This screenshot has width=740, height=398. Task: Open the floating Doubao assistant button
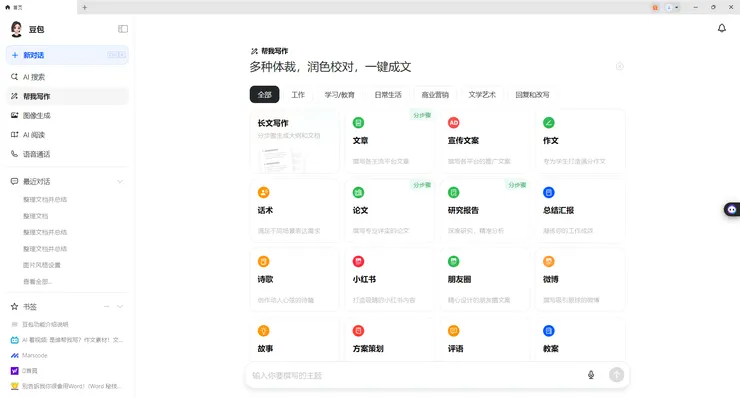pyautogui.click(x=732, y=209)
